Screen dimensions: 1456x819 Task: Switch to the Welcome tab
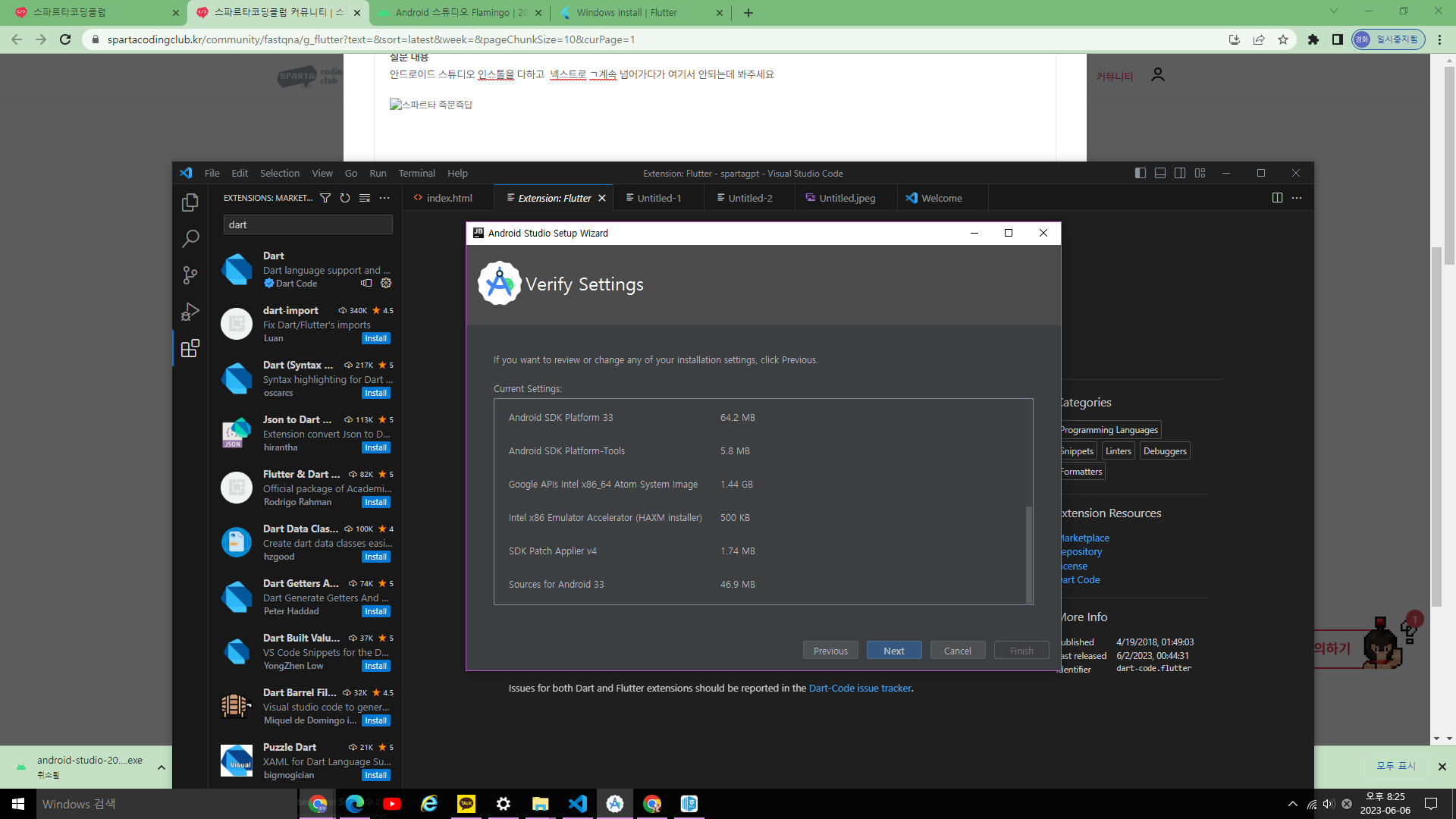click(x=942, y=198)
